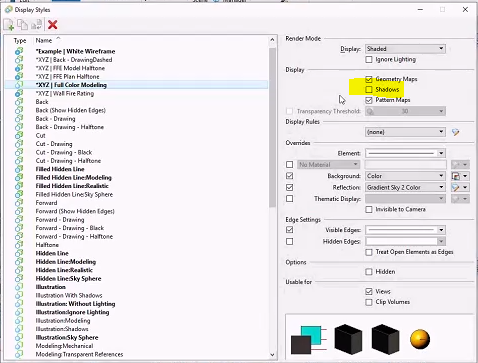Image resolution: width=478 pixels, height=363 pixels.
Task: Click the Import display style icon
Action: click(36, 25)
